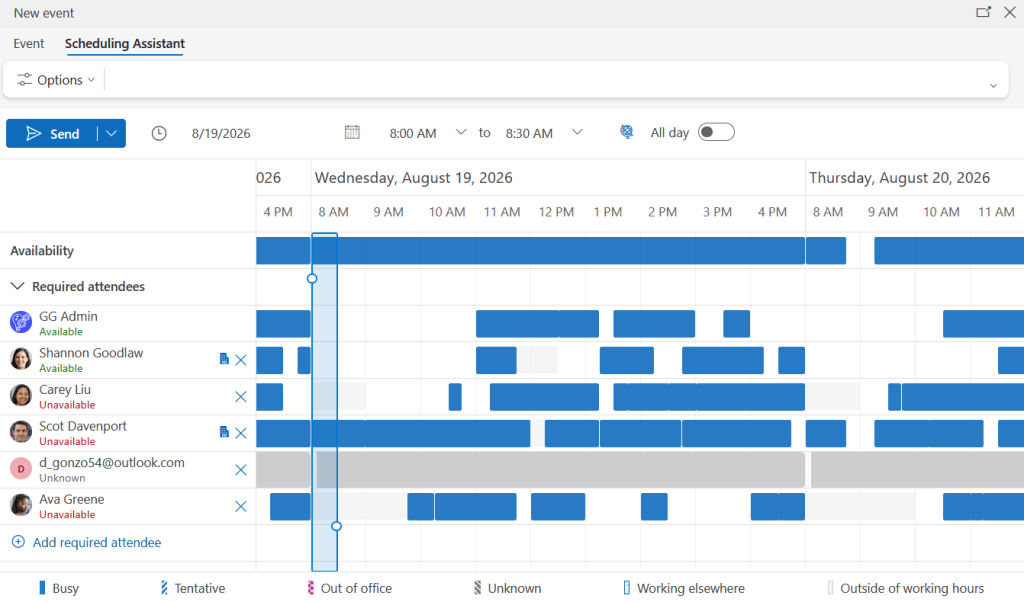Click the Tentative legend icon
This screenshot has width=1024, height=602.
(164, 588)
